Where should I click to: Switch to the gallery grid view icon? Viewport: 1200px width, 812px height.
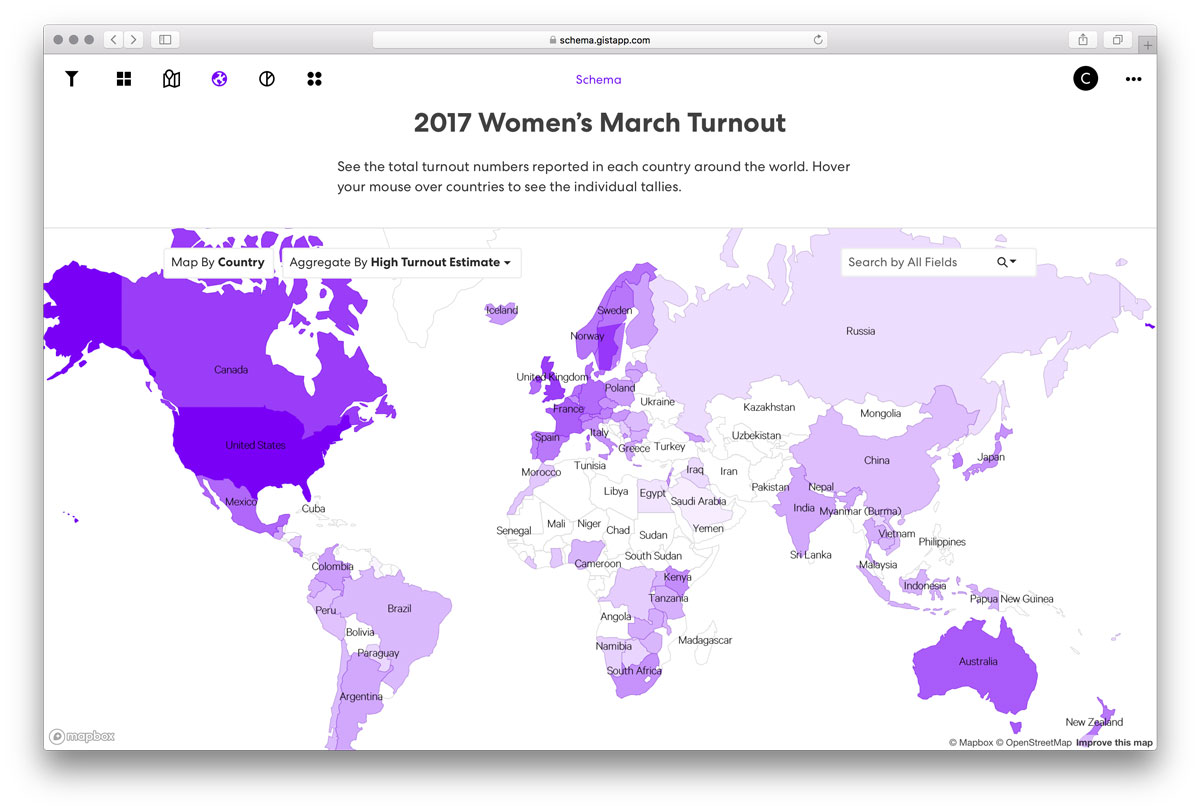click(124, 79)
